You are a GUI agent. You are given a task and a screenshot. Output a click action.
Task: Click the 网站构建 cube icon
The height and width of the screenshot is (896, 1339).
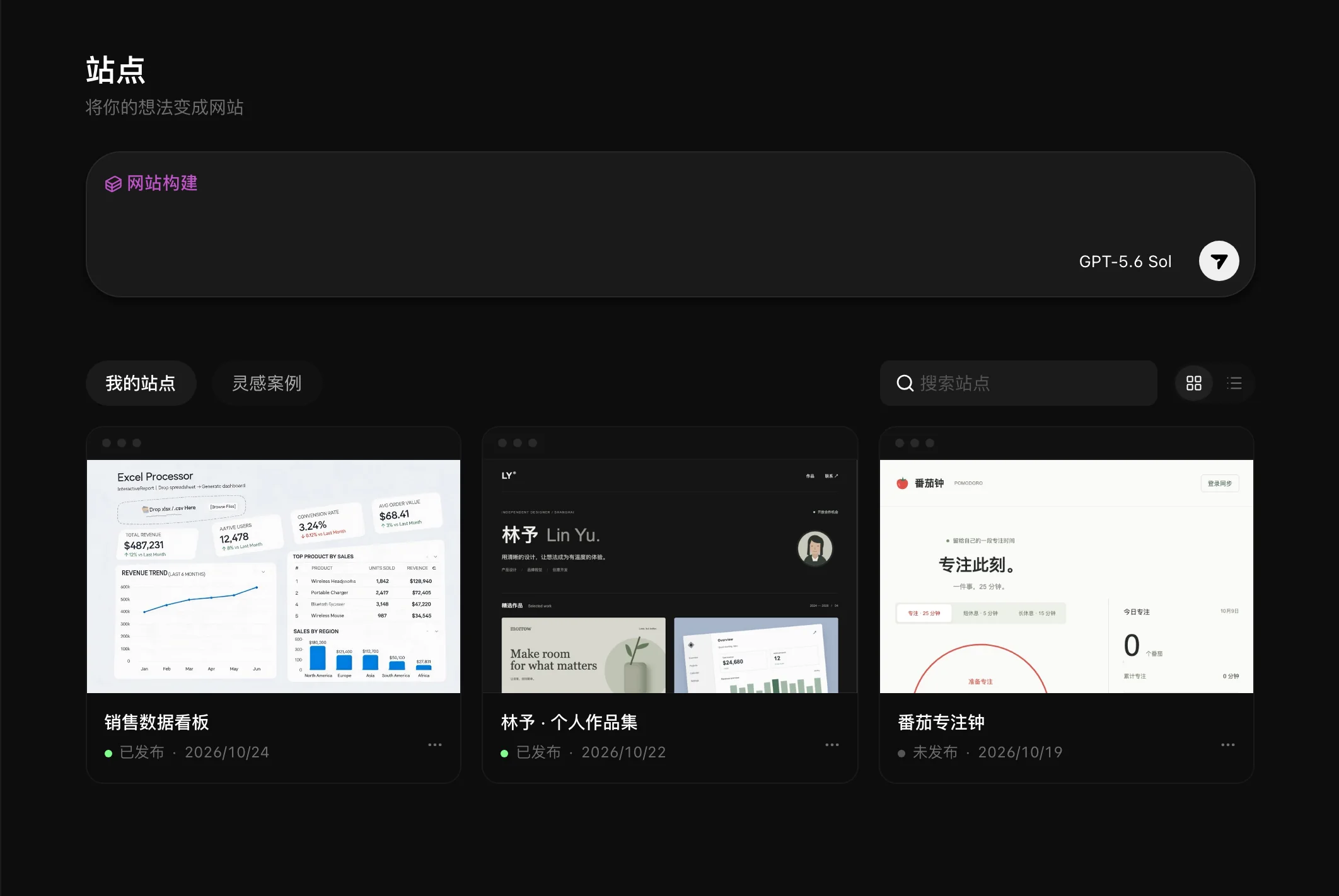click(x=113, y=184)
